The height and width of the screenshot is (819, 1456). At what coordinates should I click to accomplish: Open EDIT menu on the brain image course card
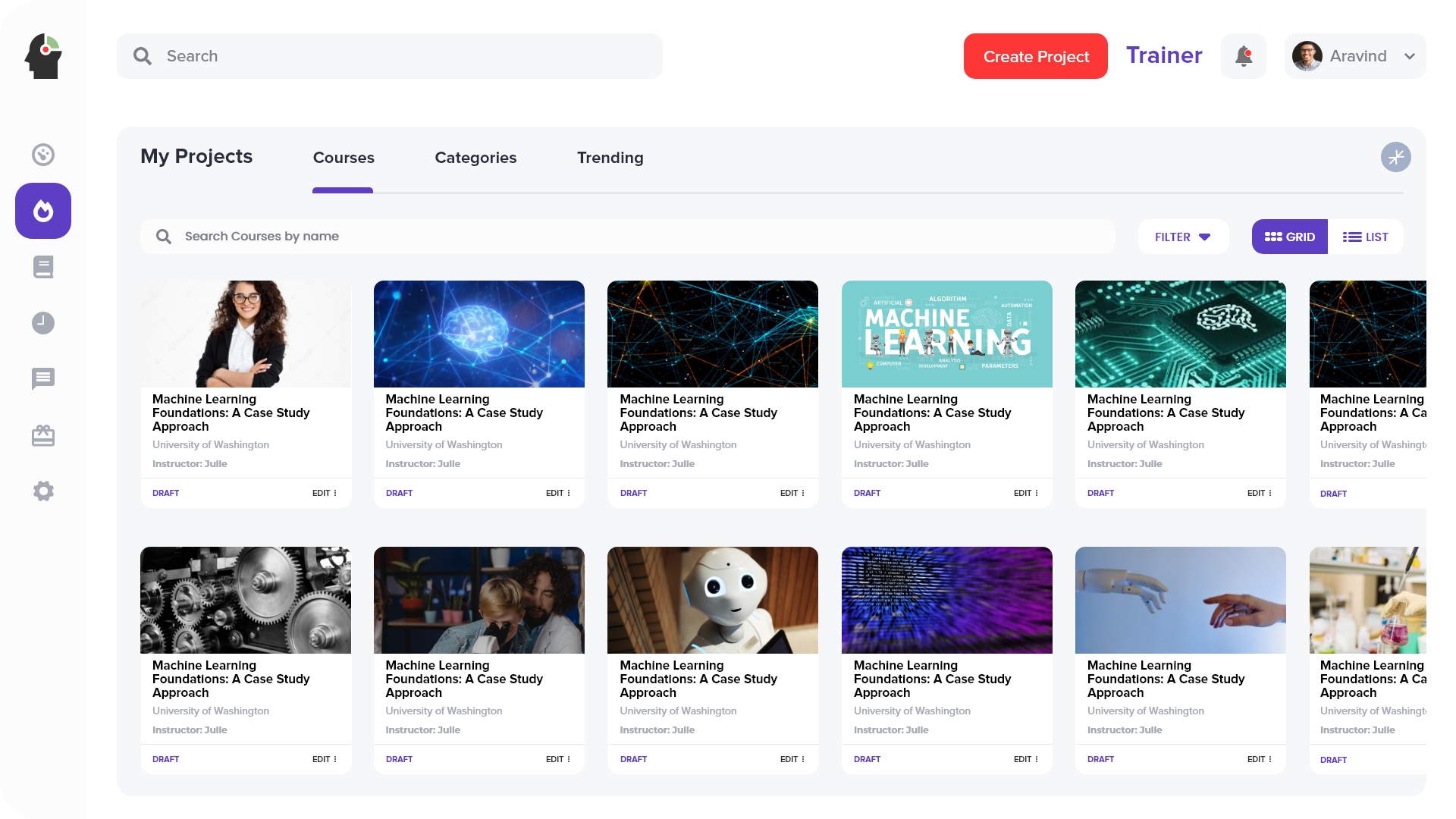(x=557, y=493)
